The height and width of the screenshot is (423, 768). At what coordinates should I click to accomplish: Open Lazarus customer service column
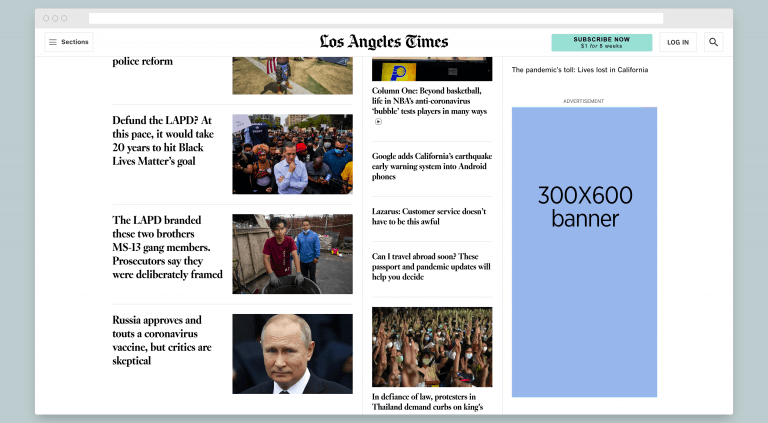coord(429,216)
